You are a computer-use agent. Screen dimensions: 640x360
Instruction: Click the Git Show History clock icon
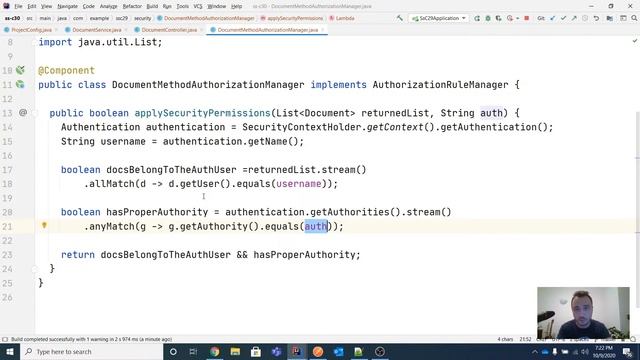pyautogui.click(x=585, y=18)
